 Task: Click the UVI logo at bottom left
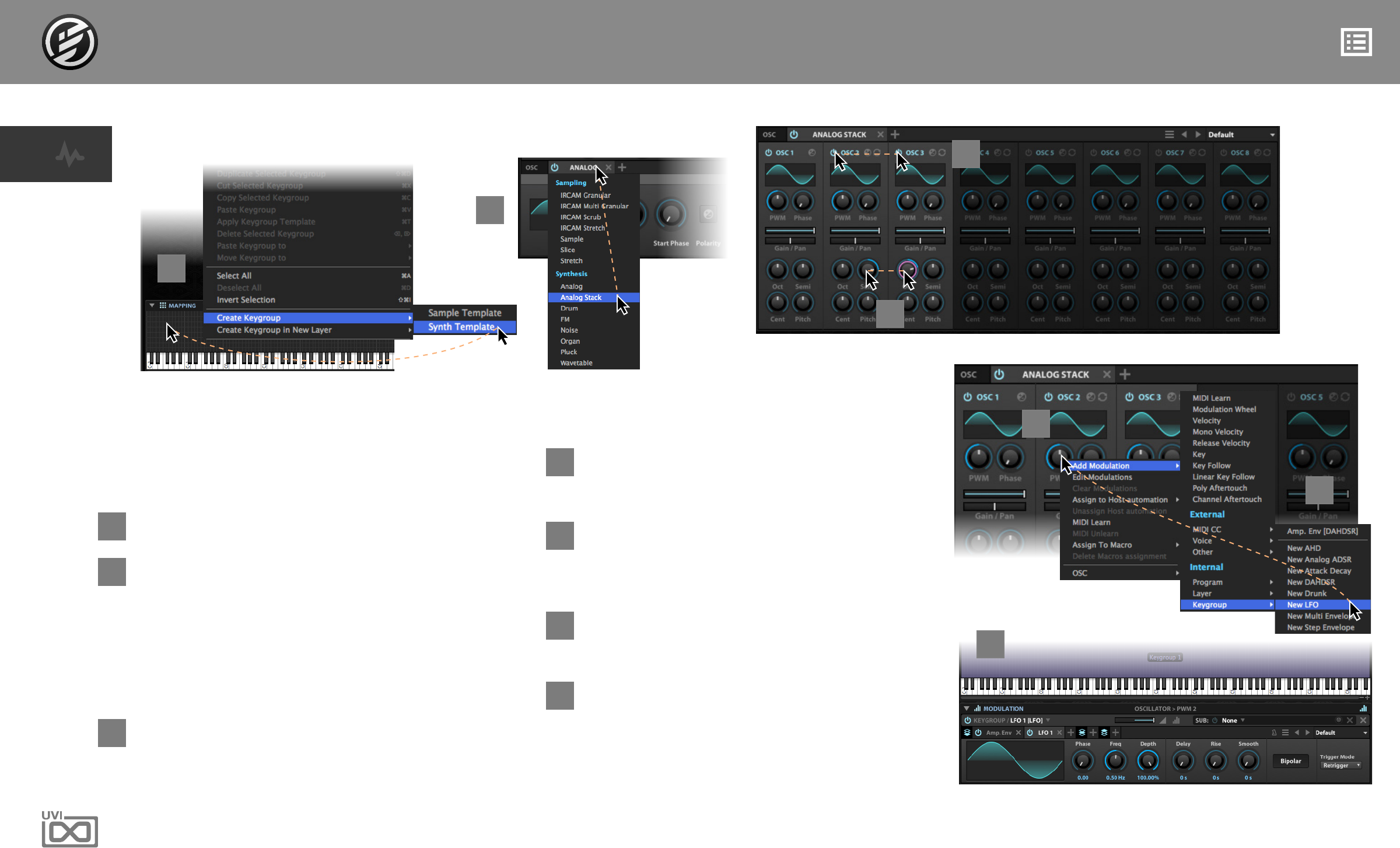69,828
